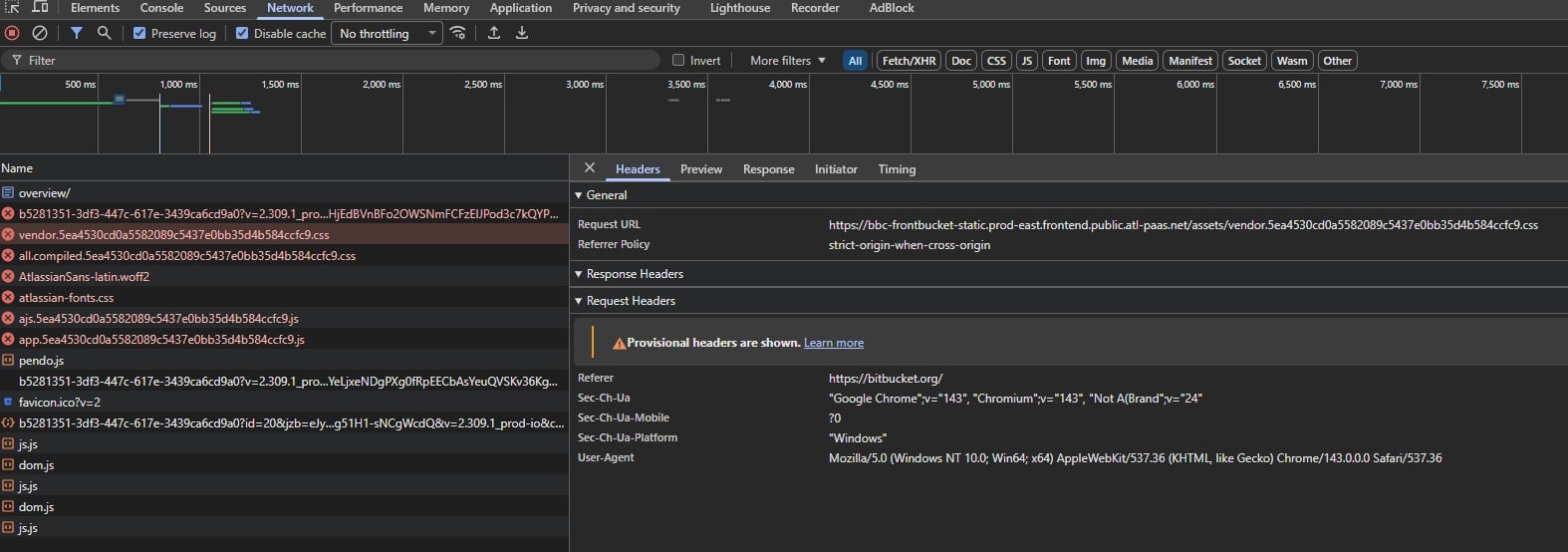
Task: Toggle device toolbar icon
Action: 40,7
